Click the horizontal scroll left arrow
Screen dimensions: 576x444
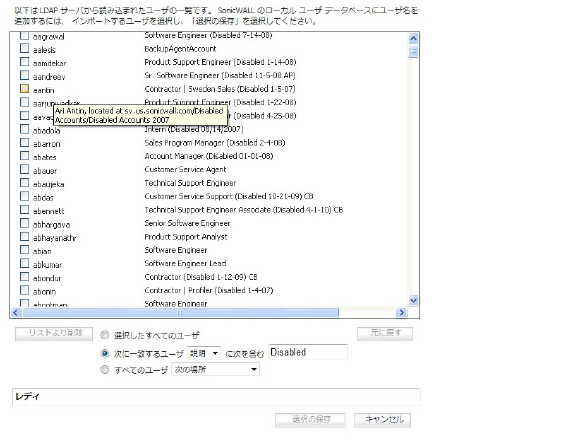click(15, 313)
